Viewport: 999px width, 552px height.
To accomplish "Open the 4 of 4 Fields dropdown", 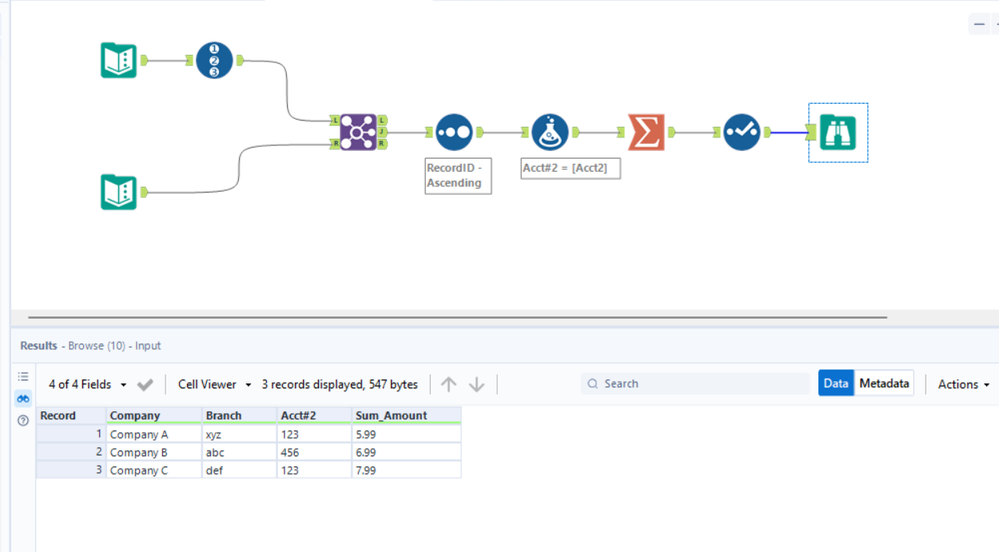I will (87, 384).
